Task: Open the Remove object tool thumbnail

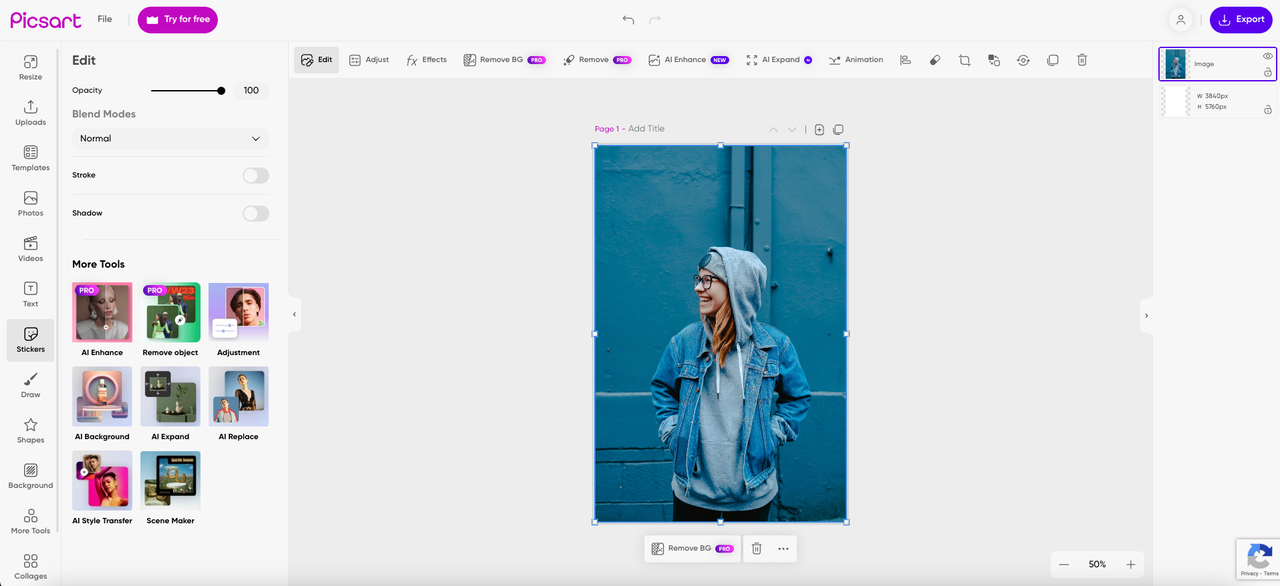Action: pyautogui.click(x=170, y=312)
